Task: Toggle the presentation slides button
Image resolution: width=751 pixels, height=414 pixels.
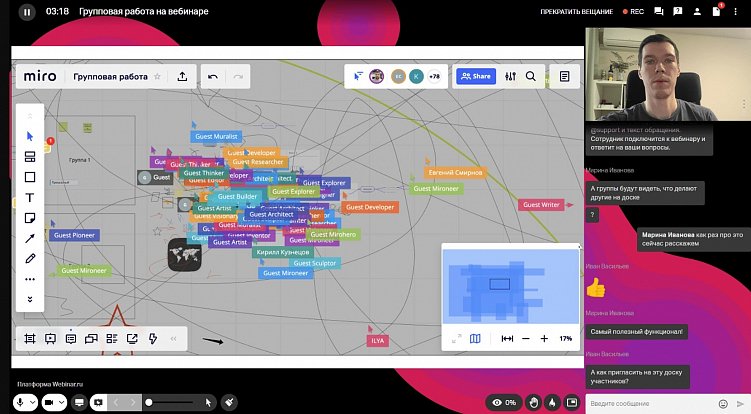Action: (99, 402)
